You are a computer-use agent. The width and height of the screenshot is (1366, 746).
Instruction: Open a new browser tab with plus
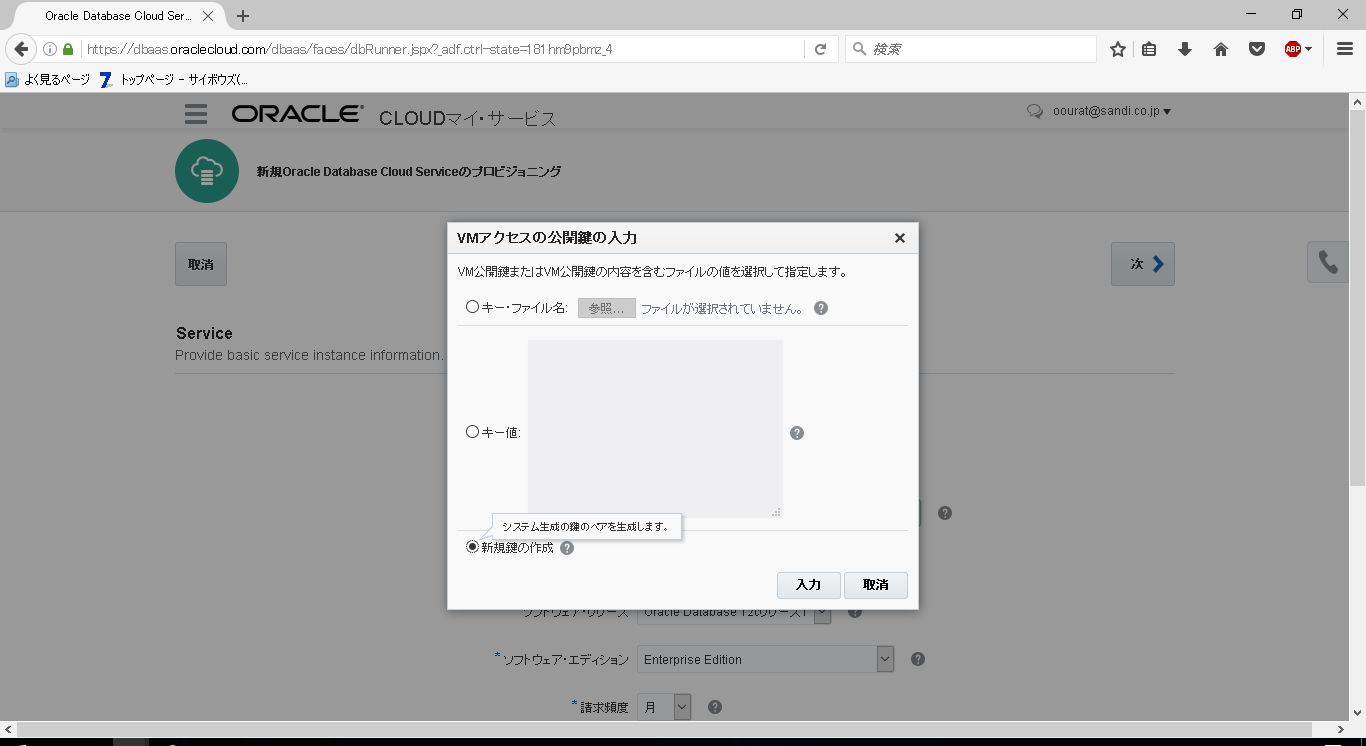(x=243, y=16)
